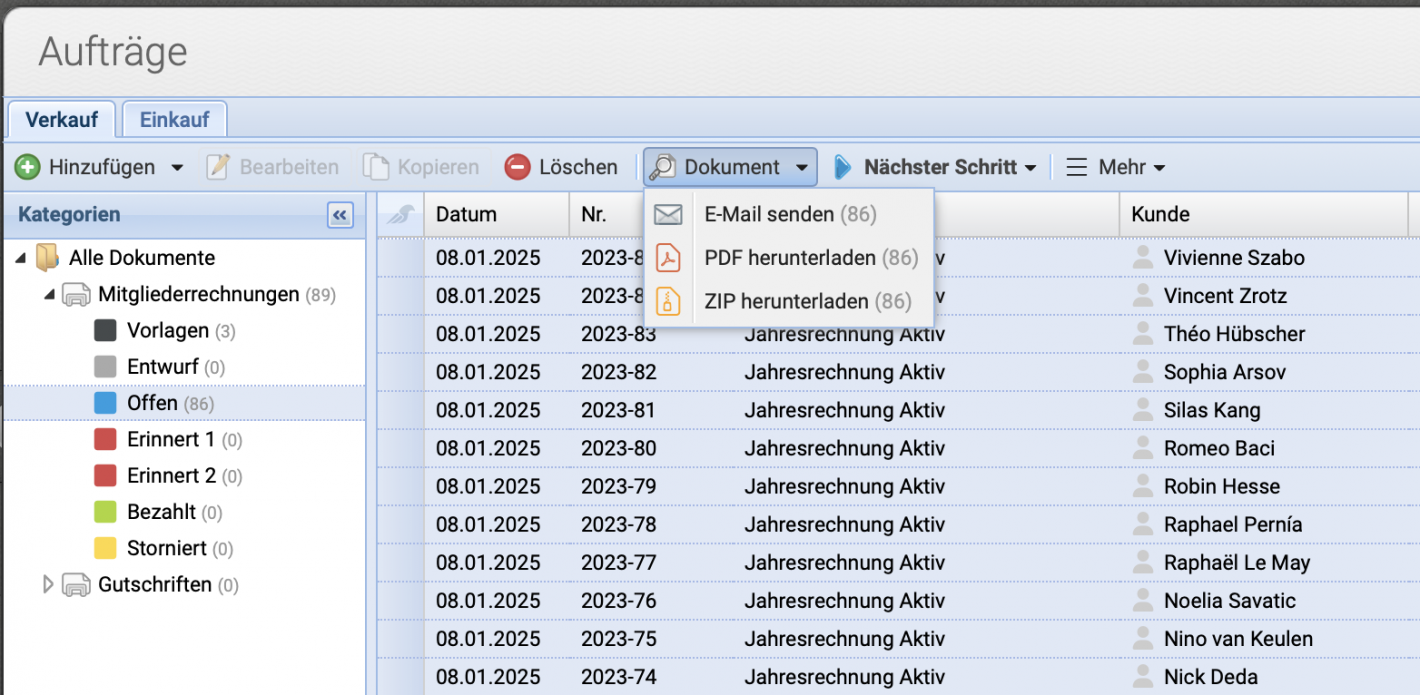Screen dimensions: 1420x695
Task: Click the Löschen delete button
Action: click(x=560, y=167)
